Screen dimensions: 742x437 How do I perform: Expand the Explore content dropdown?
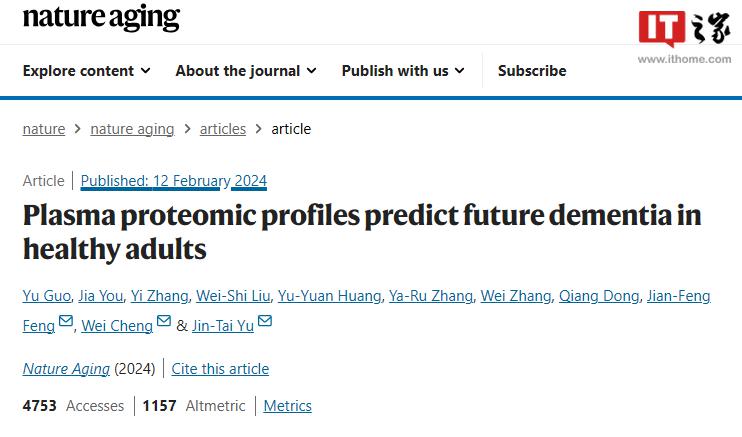point(86,70)
